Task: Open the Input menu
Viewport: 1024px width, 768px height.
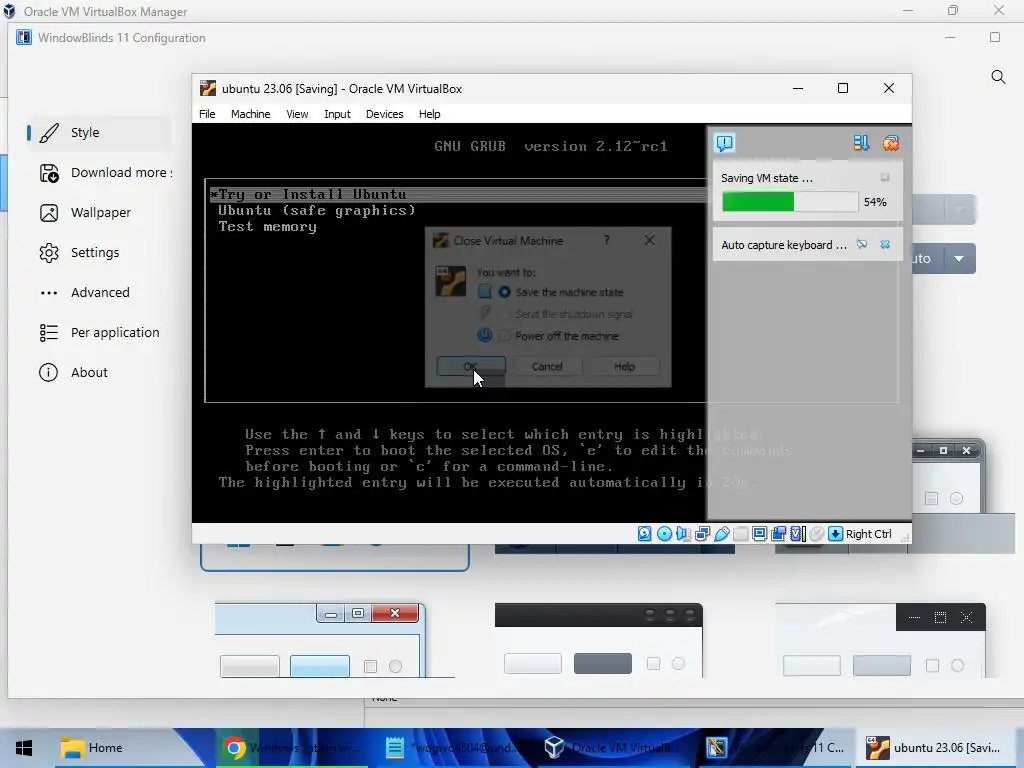Action: 337,114
